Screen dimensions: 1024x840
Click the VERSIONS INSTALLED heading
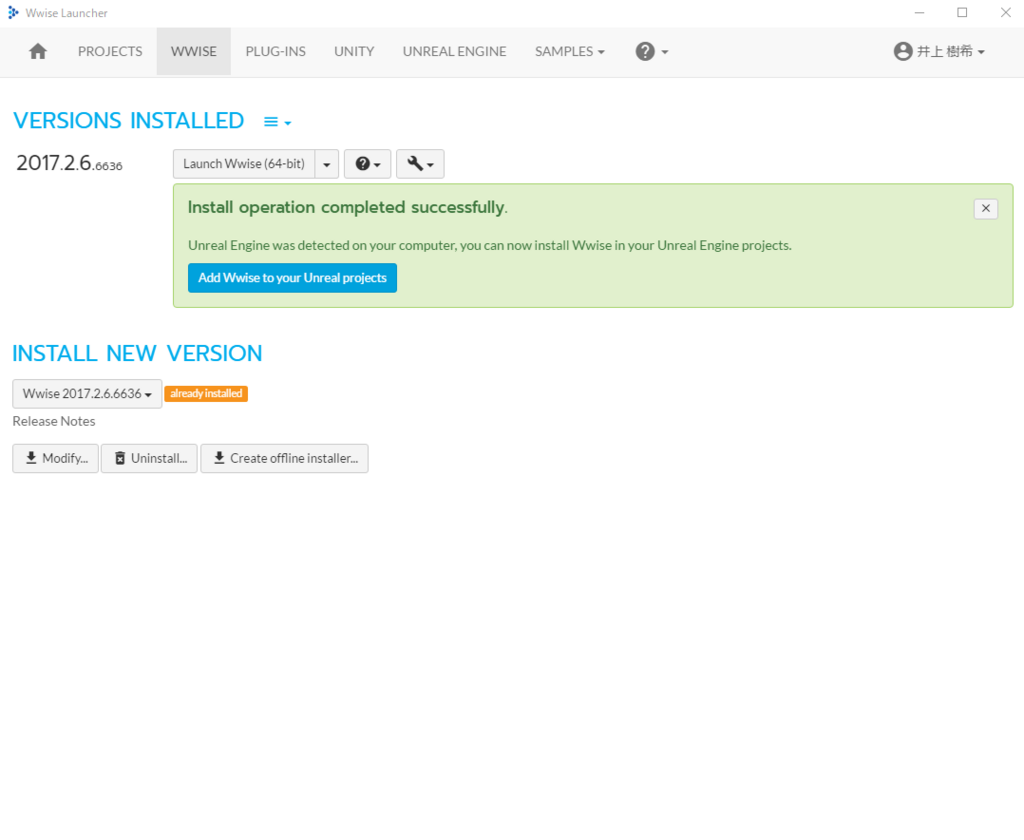pos(128,121)
